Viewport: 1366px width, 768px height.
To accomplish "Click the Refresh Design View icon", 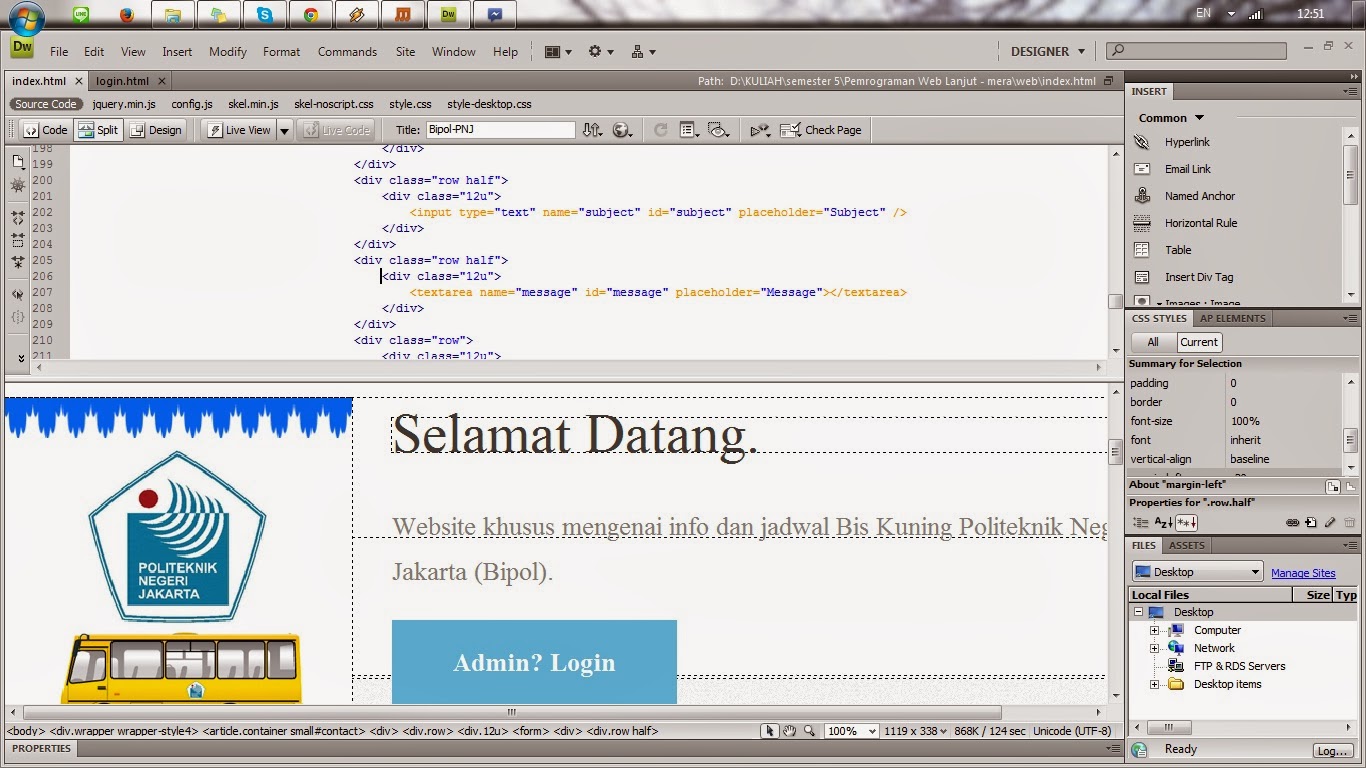I will pos(660,130).
